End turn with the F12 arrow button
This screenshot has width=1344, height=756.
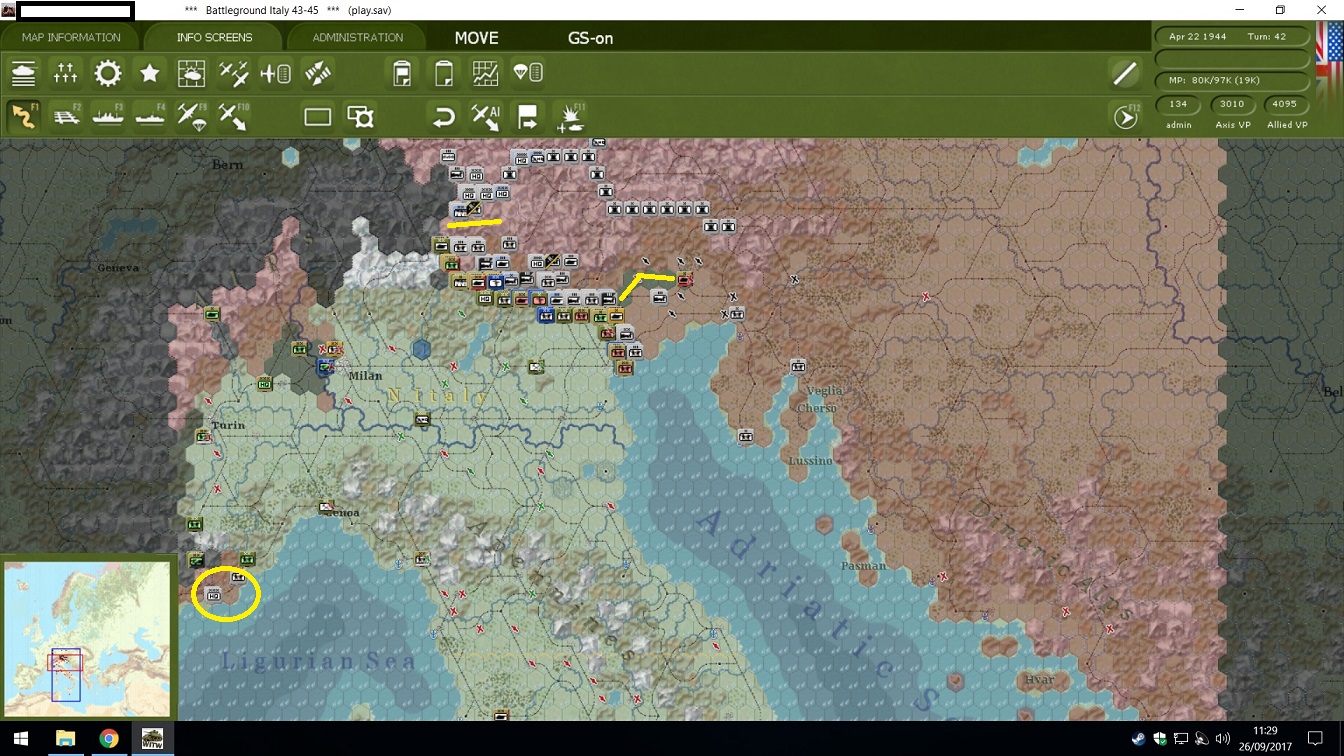point(1126,117)
